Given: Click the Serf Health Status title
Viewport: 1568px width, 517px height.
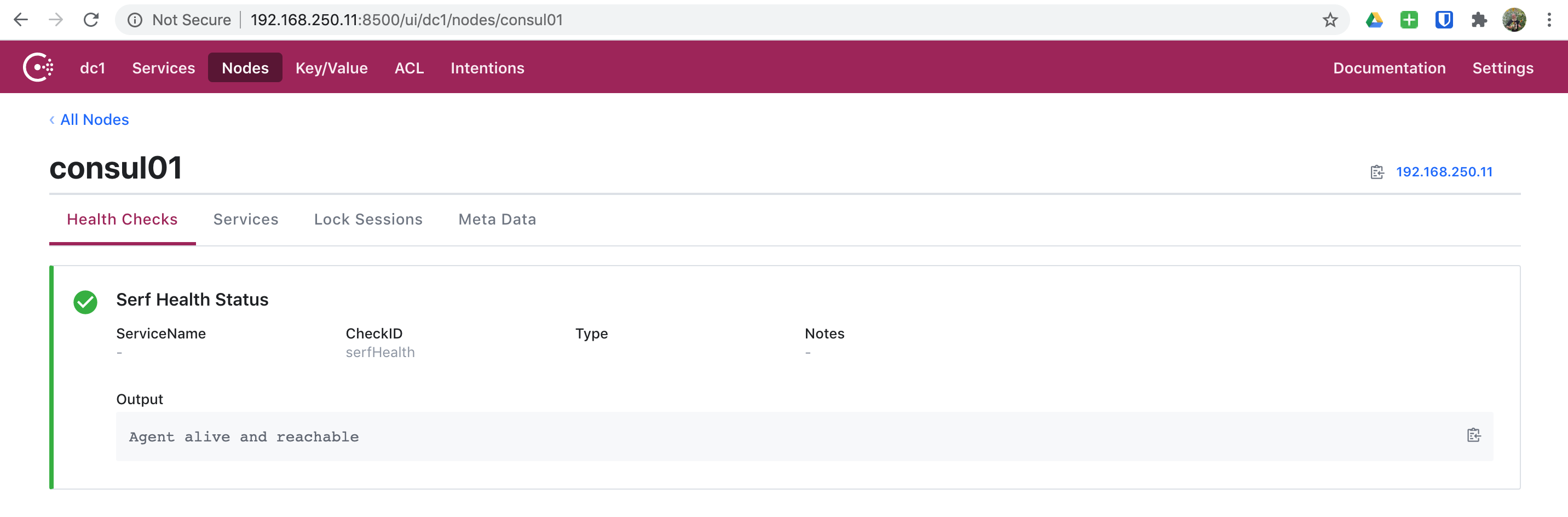Looking at the screenshot, I should [192, 300].
